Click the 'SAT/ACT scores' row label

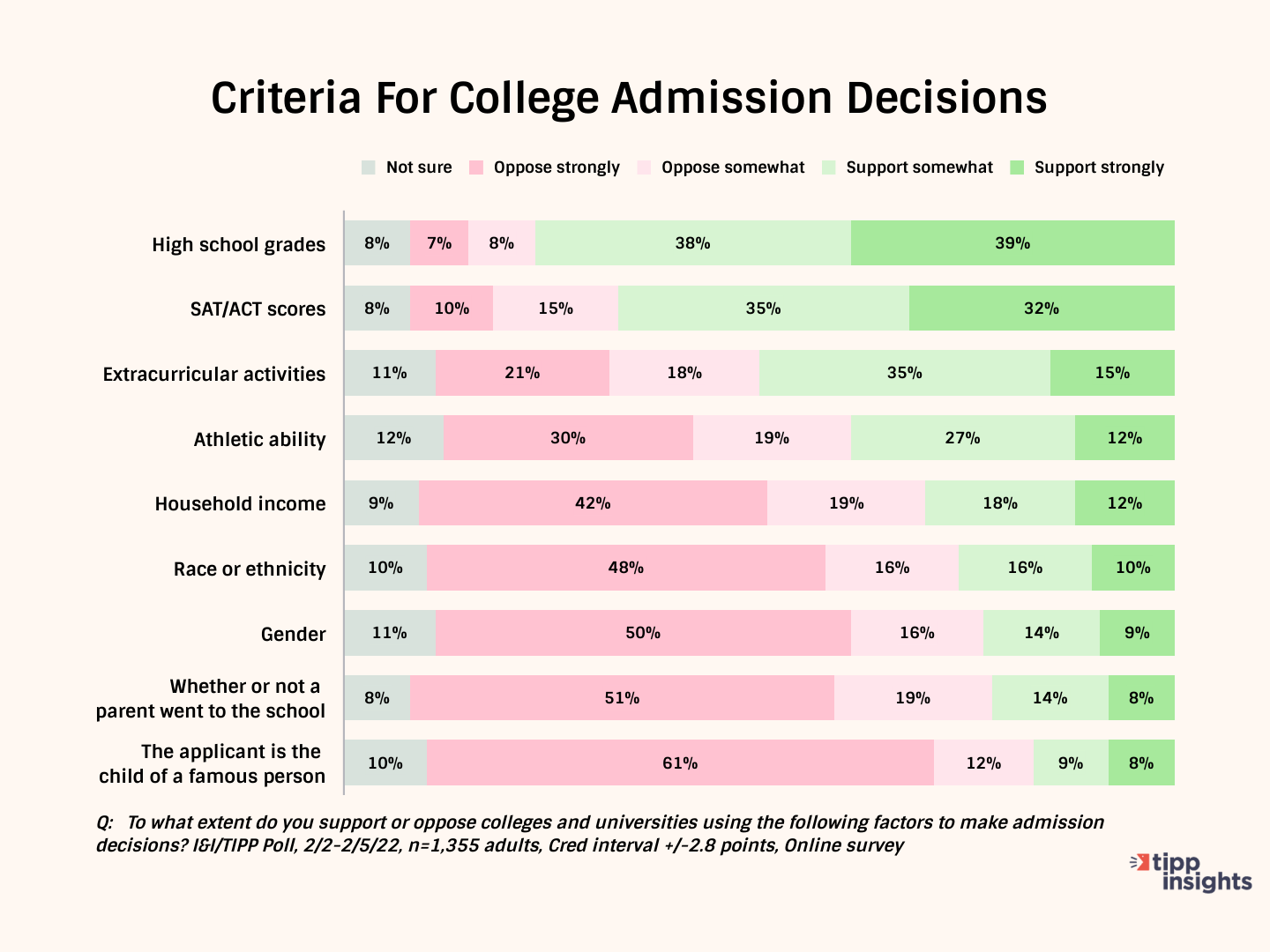(258, 309)
